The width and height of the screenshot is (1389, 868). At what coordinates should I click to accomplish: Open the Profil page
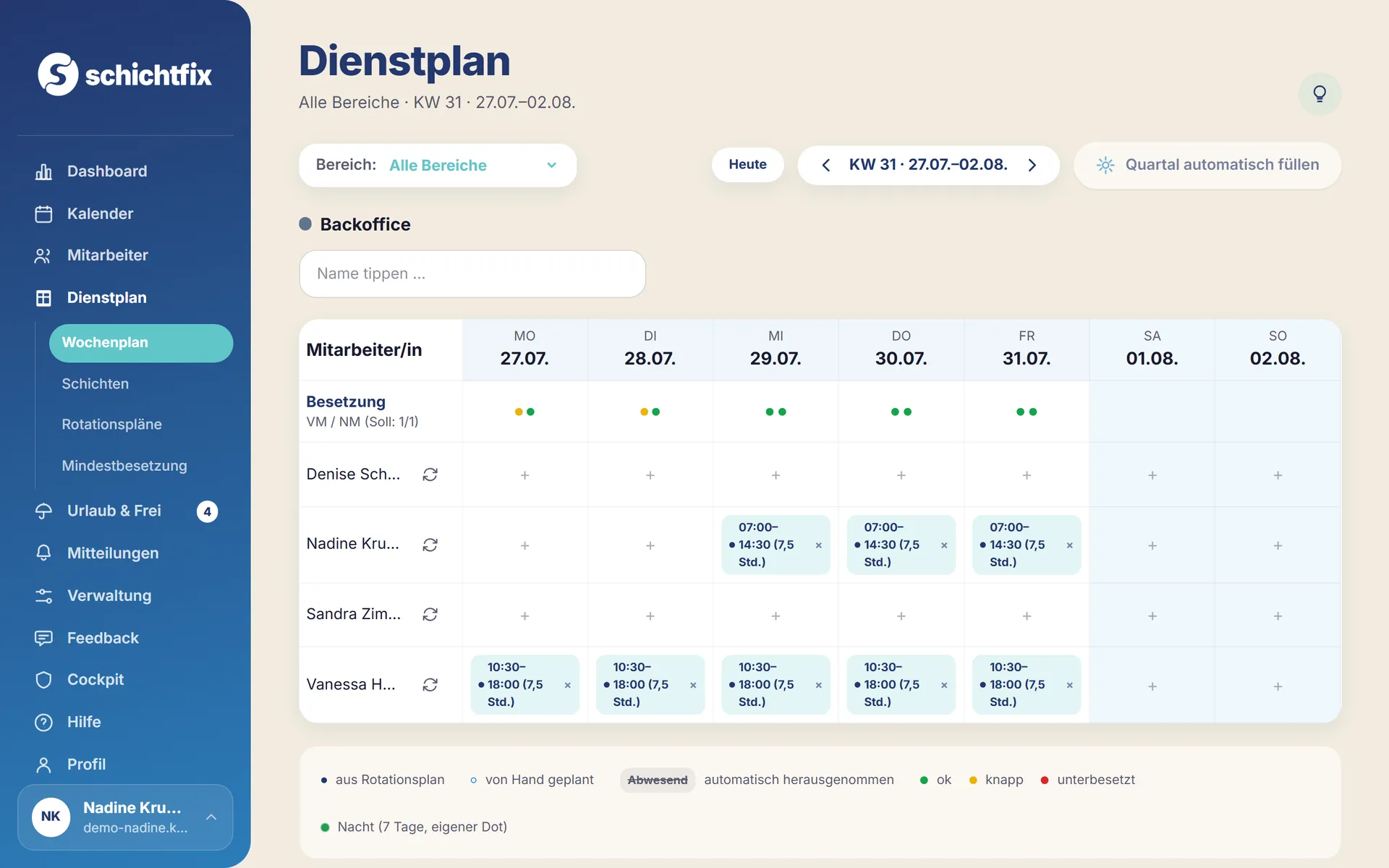[x=86, y=765]
